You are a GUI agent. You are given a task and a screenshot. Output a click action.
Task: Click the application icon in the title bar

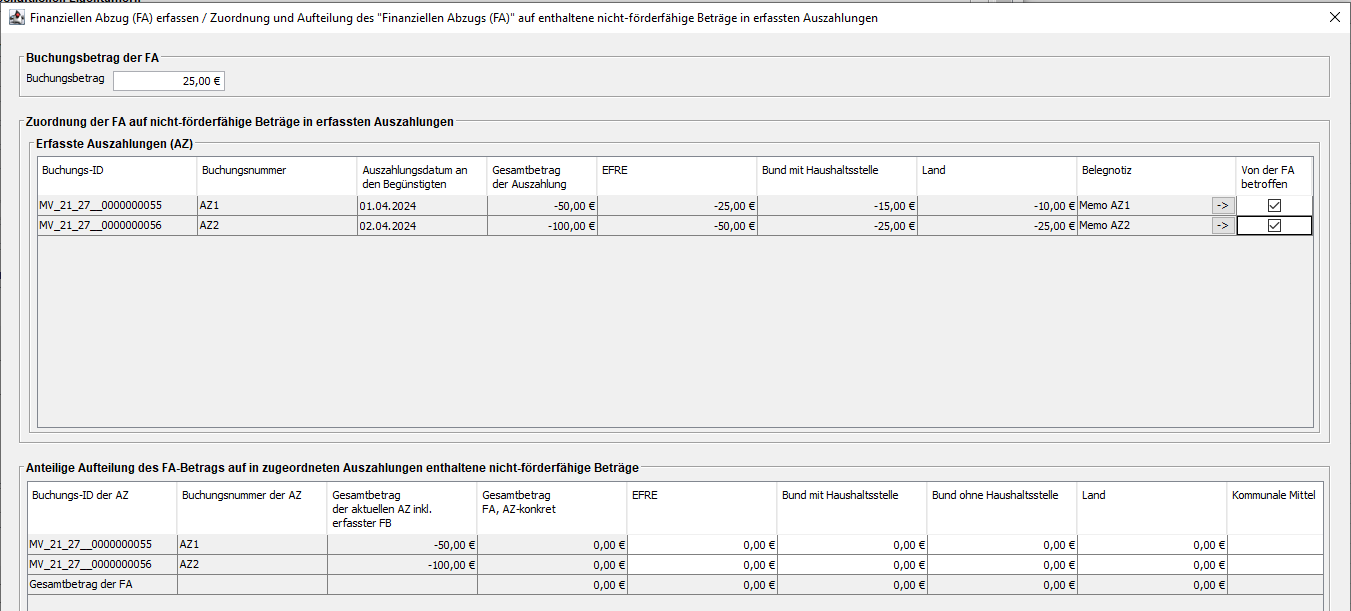pos(16,17)
